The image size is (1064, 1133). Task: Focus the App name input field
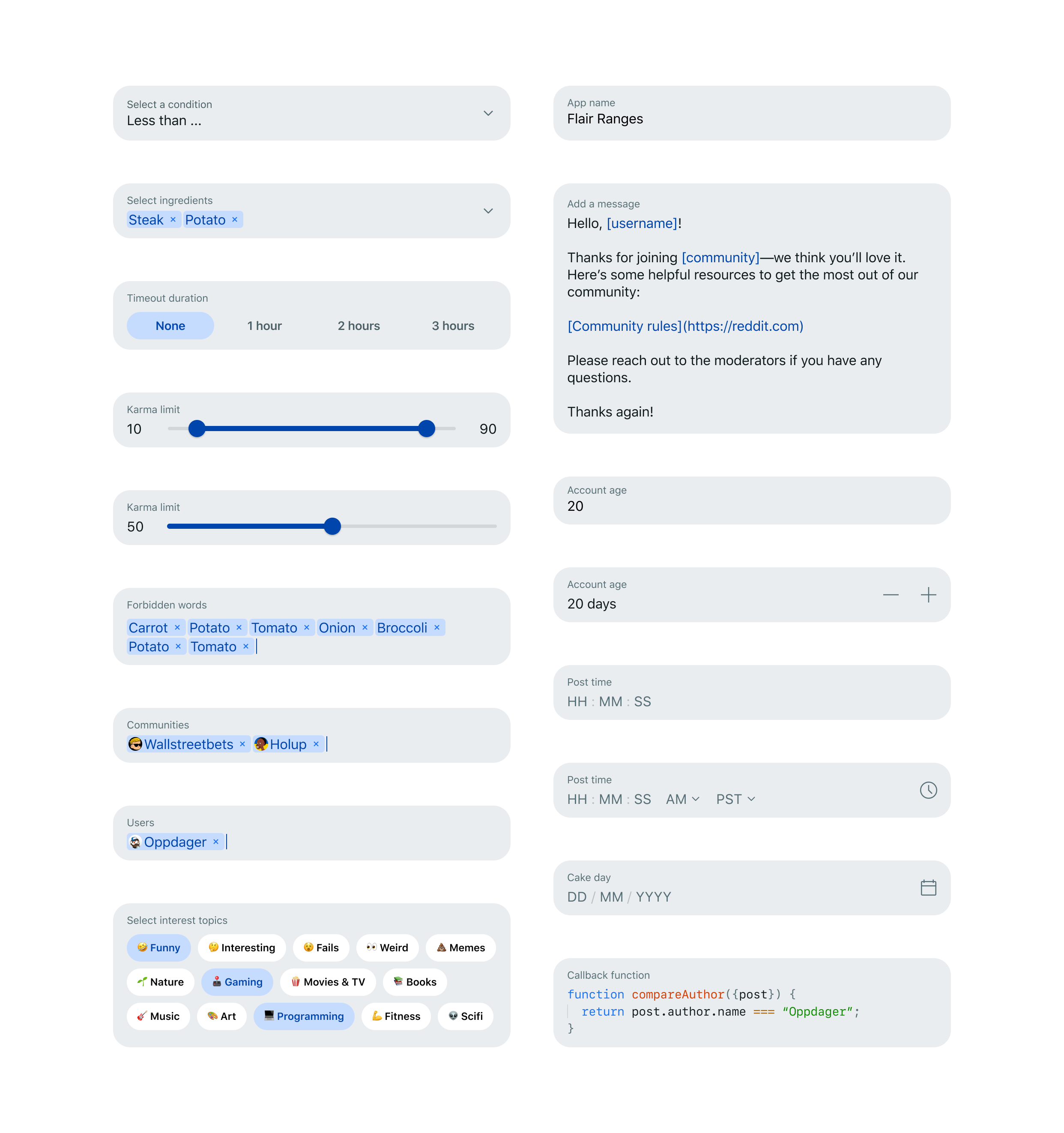pos(752,113)
